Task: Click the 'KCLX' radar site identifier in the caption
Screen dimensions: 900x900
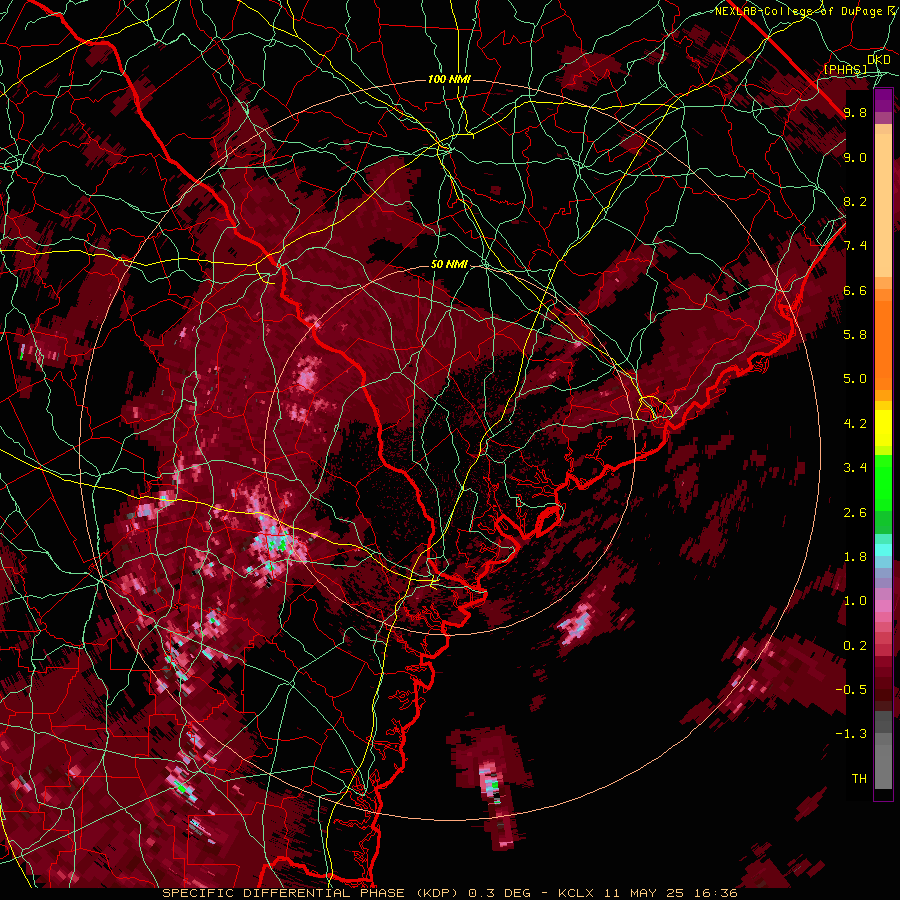Action: [x=576, y=893]
